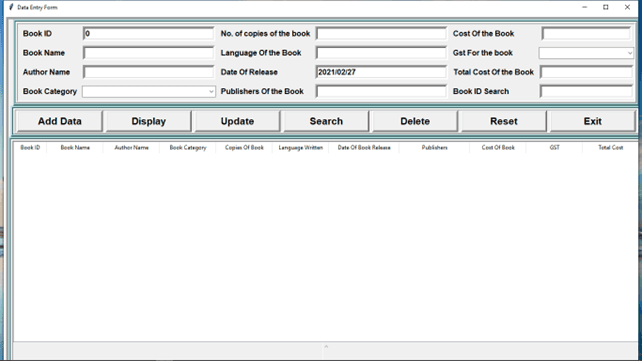Clear form with Reset button
Image resolution: width=642 pixels, height=361 pixels.
coord(504,121)
